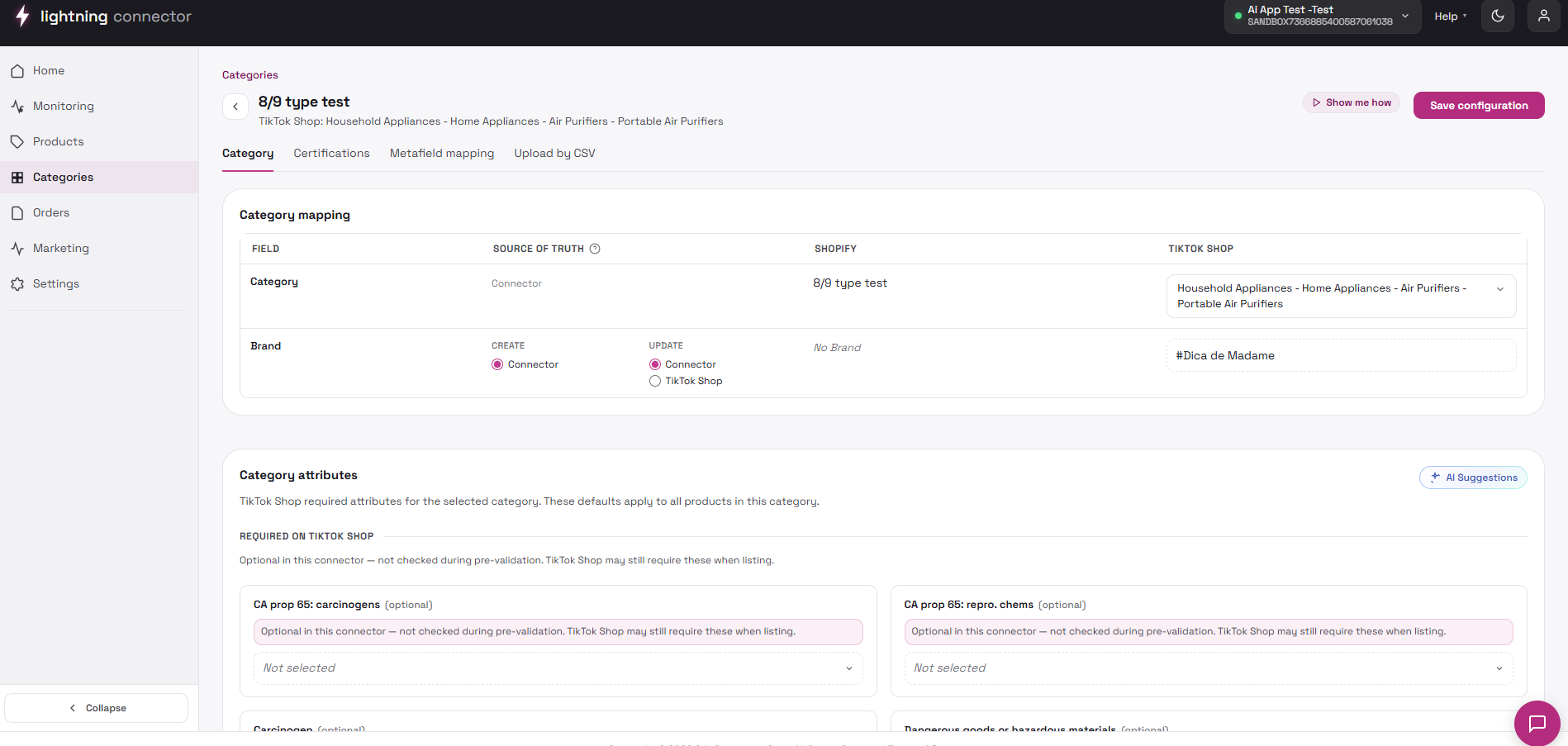Image resolution: width=1568 pixels, height=746 pixels.
Task: Click the Brand field #Dica de Madame
Action: tap(1342, 355)
